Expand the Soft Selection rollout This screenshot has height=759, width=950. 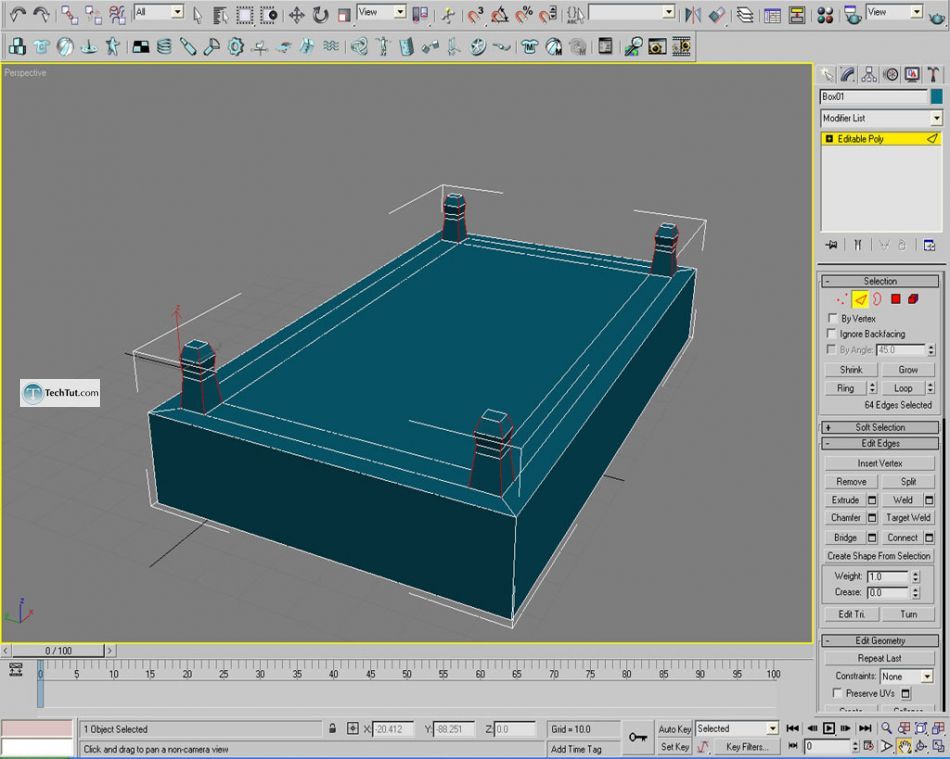pos(880,427)
